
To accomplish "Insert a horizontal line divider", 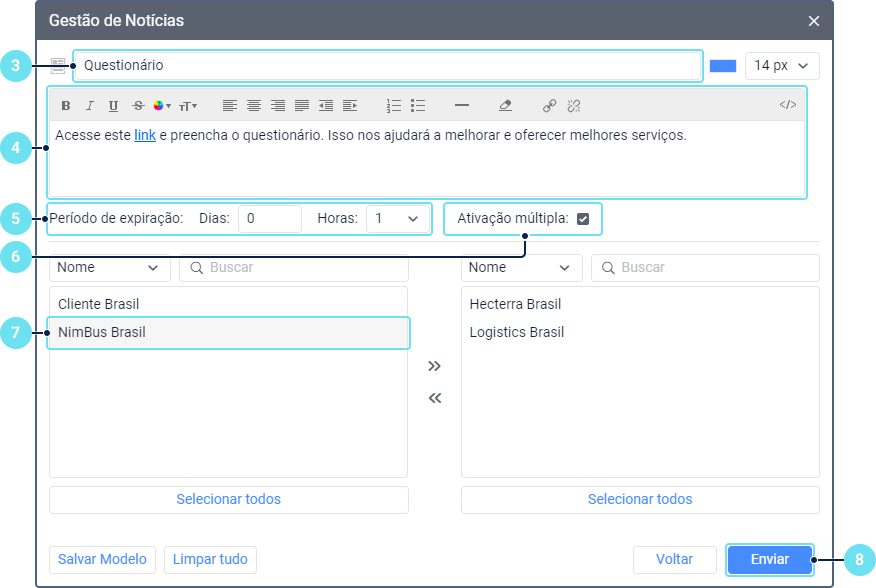I will (x=461, y=105).
